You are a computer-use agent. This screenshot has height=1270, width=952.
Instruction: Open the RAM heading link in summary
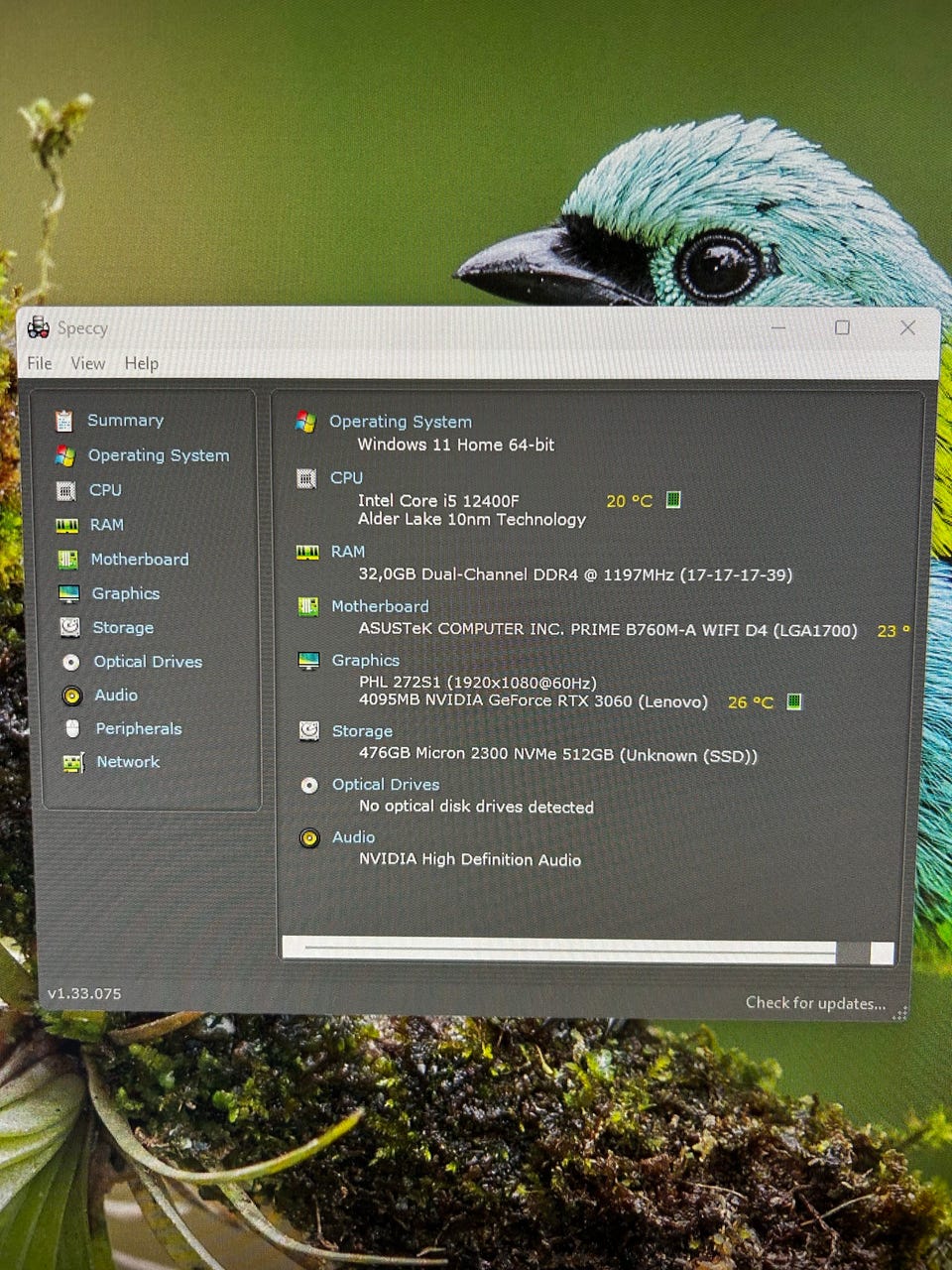[x=348, y=552]
